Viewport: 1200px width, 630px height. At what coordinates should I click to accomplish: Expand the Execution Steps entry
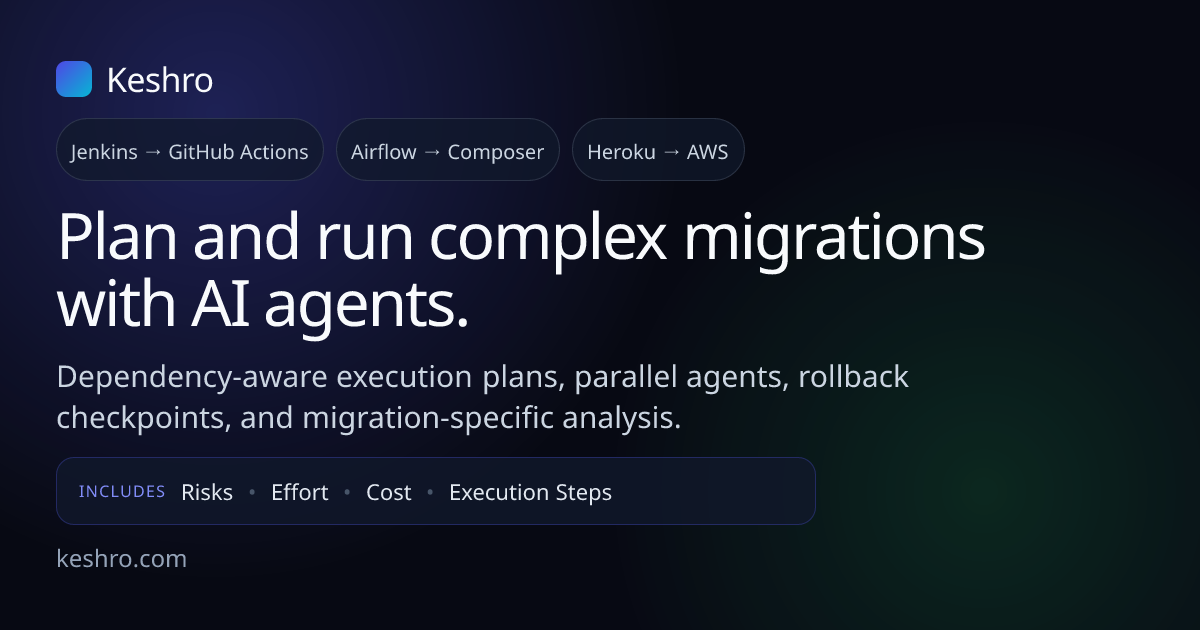[x=530, y=492]
